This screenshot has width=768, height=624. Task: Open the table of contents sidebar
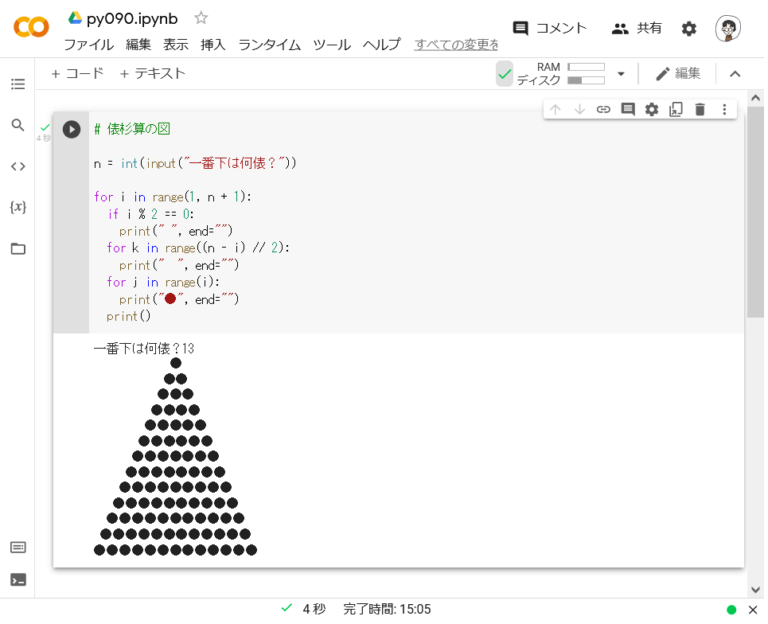pyautogui.click(x=18, y=84)
